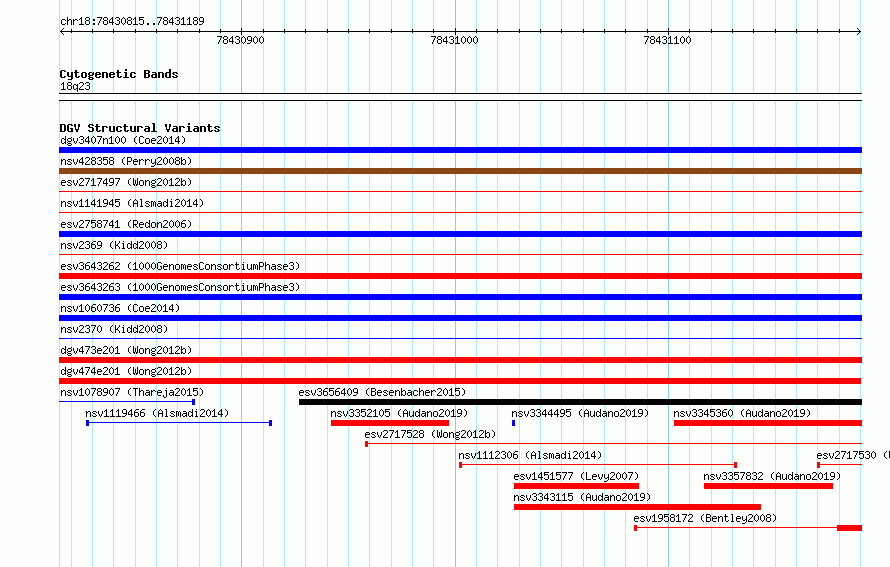Select esv1958172 (Bentley2008) label
Screen dimensions: 890x567
point(705,518)
